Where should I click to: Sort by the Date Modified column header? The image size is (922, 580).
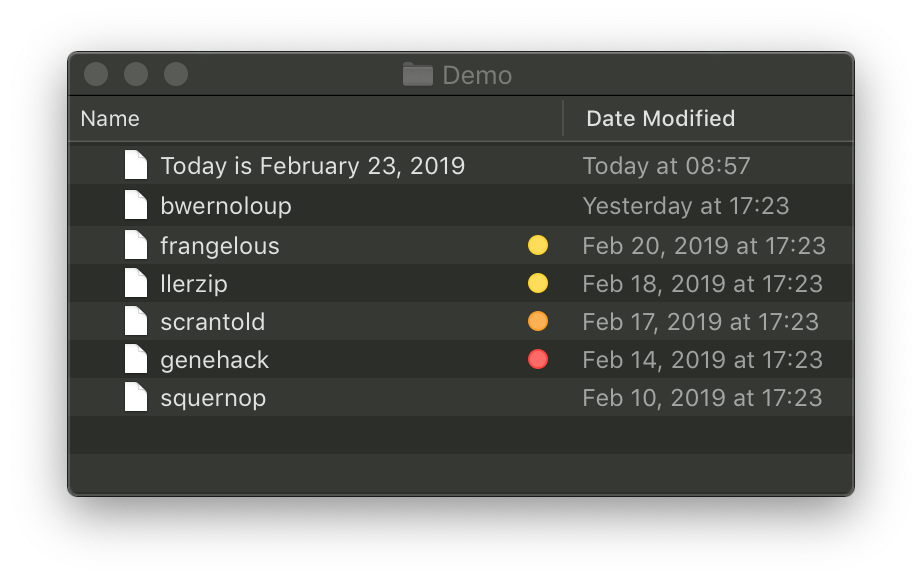[x=660, y=119]
